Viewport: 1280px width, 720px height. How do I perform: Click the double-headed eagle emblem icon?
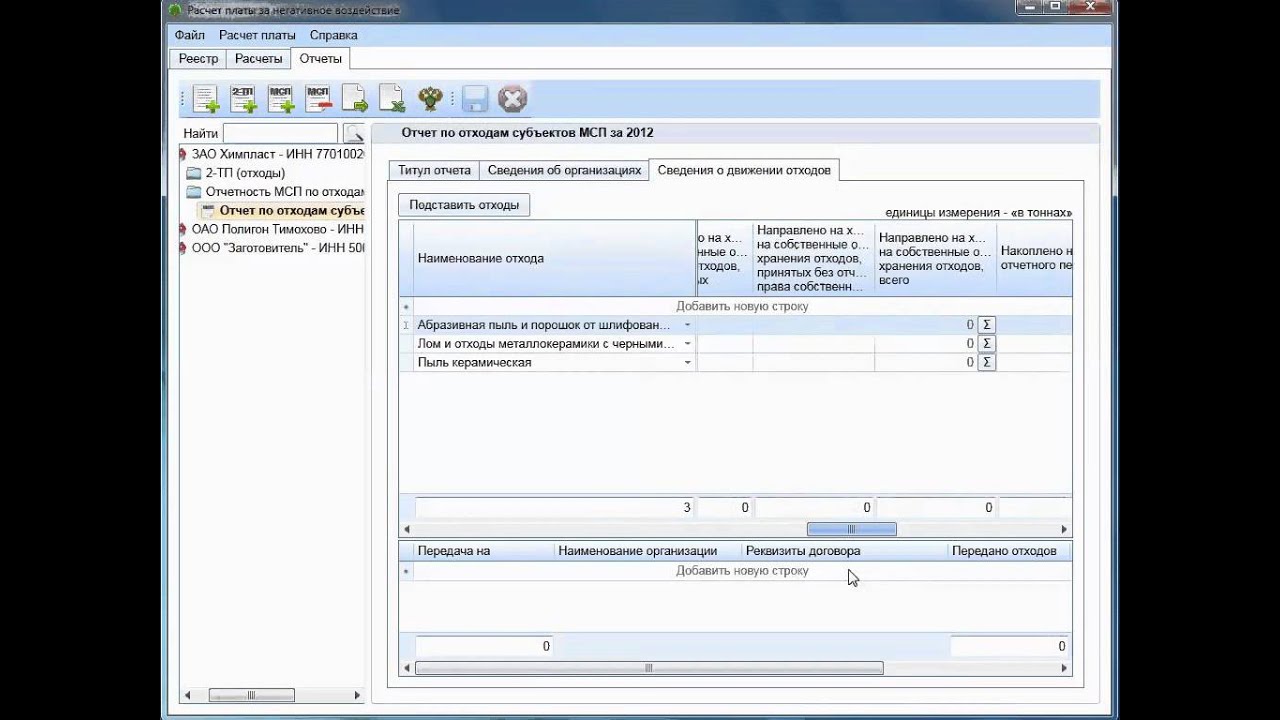tap(430, 99)
